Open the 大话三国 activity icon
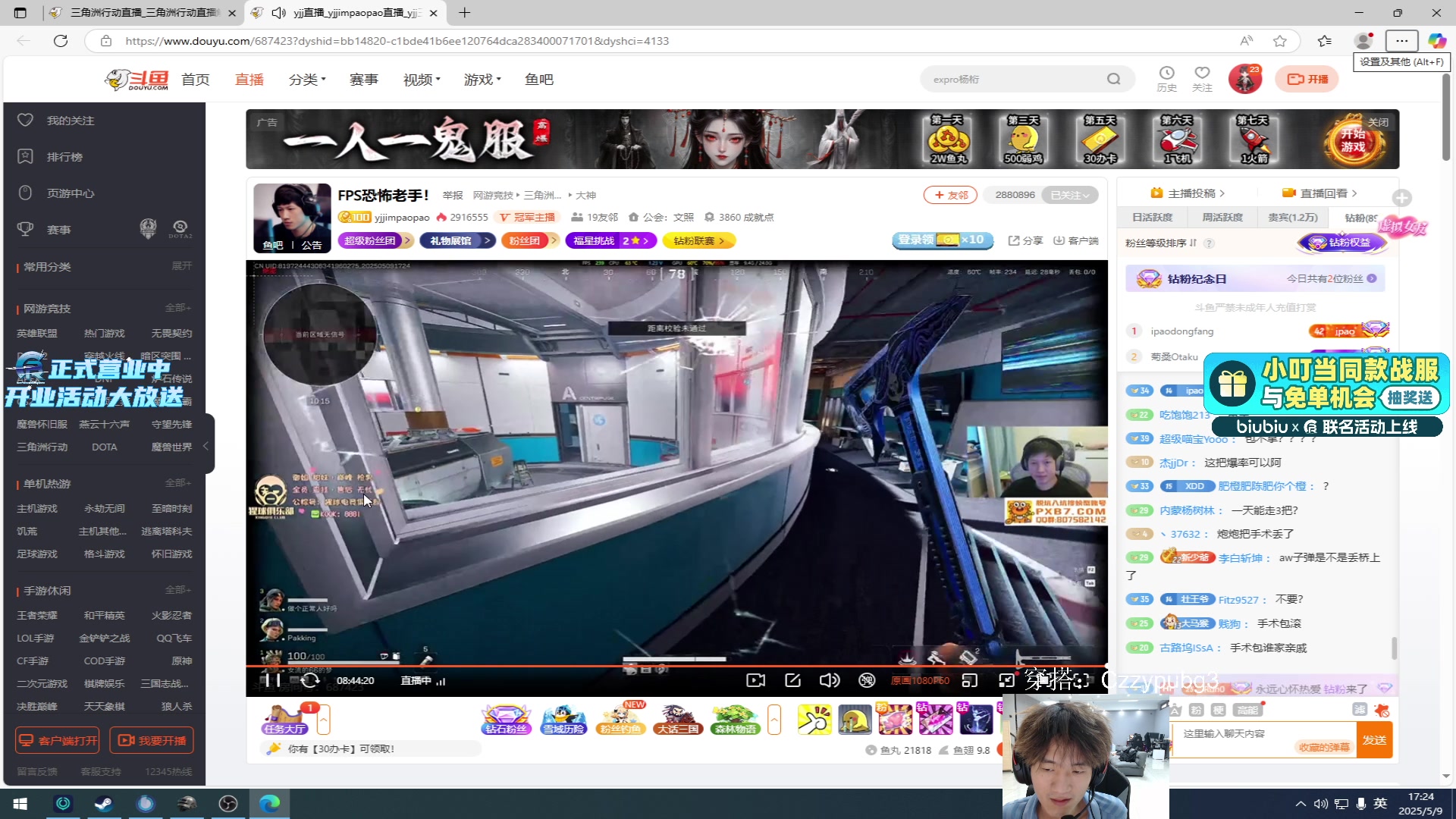The width and height of the screenshot is (1456, 819). (x=678, y=719)
